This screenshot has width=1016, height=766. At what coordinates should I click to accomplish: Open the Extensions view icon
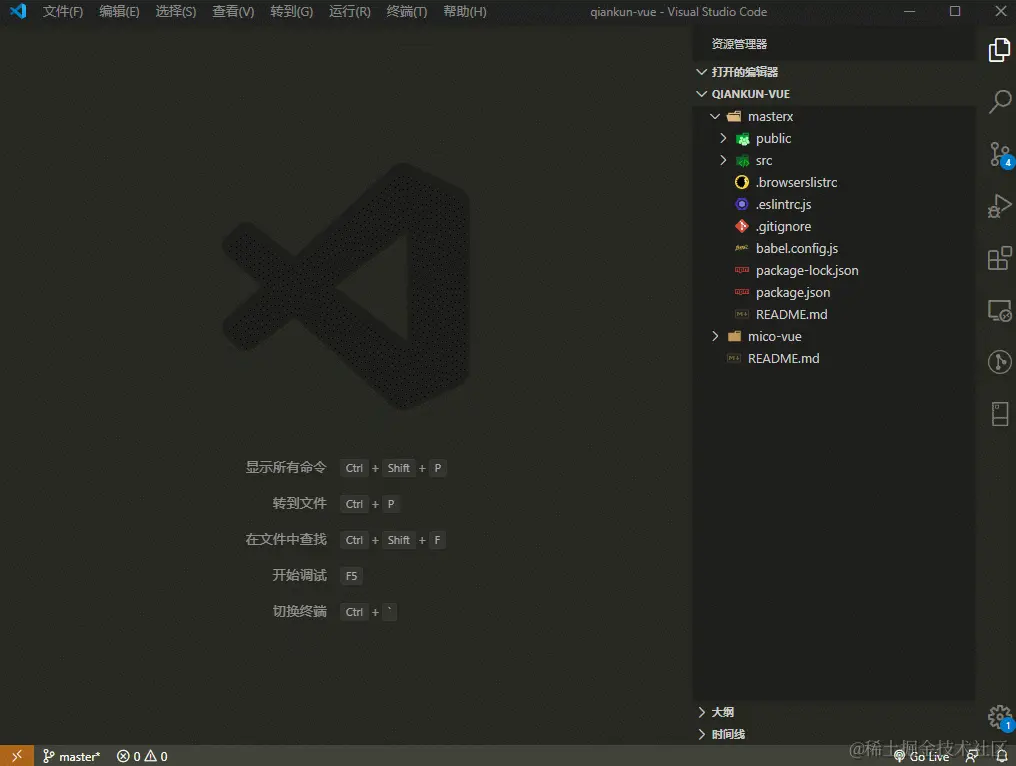[999, 258]
